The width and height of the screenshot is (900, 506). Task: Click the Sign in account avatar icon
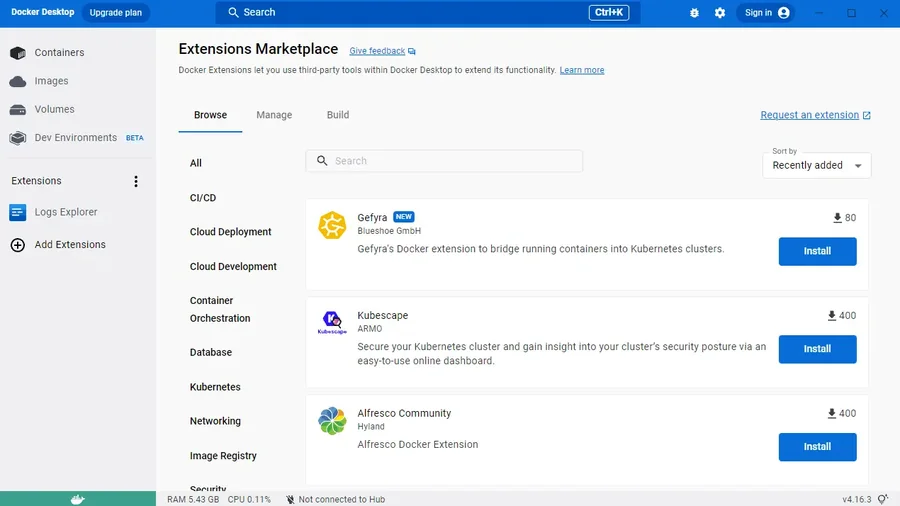tap(783, 13)
